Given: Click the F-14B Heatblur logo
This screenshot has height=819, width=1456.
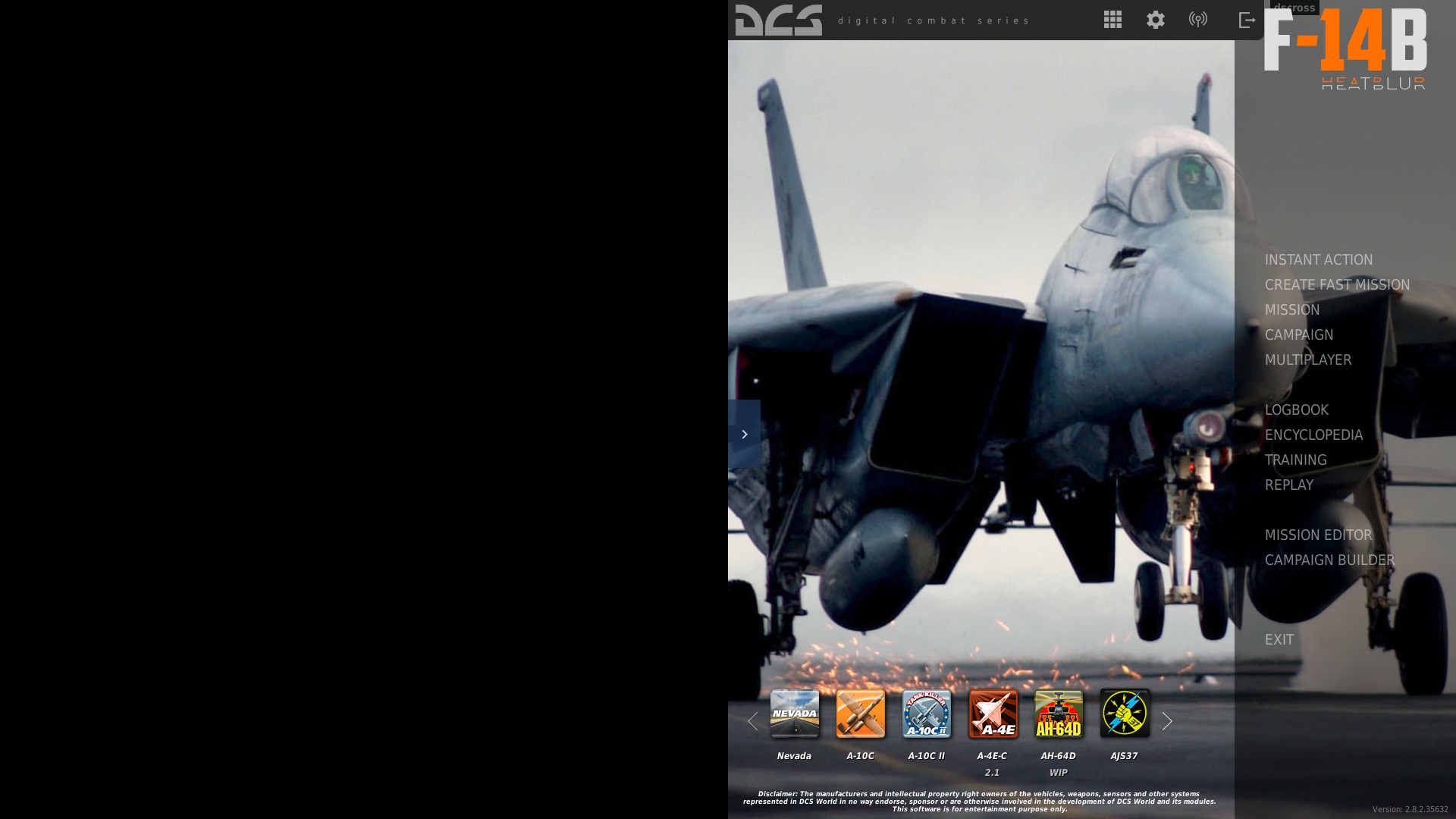Looking at the screenshot, I should click(1345, 49).
